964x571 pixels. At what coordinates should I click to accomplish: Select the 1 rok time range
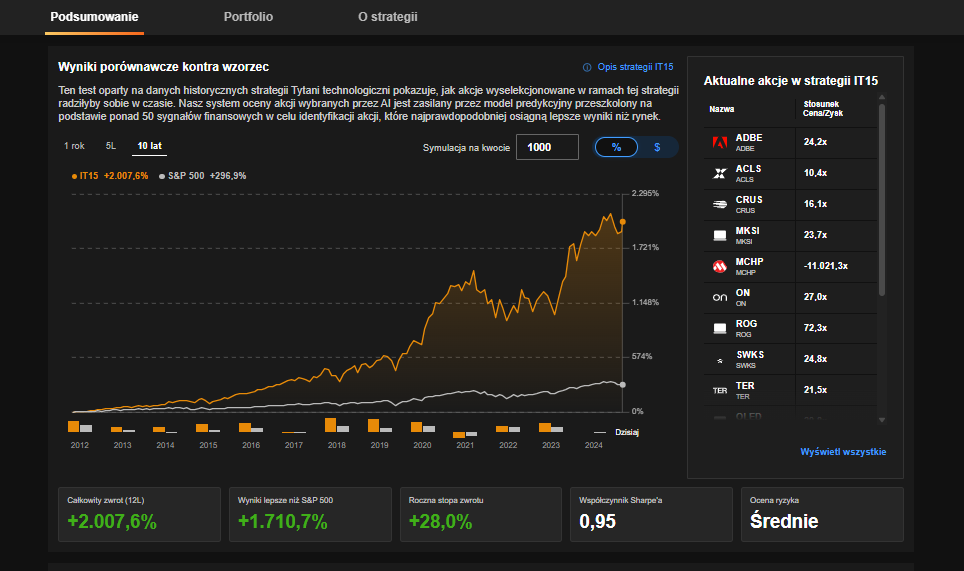[x=74, y=146]
